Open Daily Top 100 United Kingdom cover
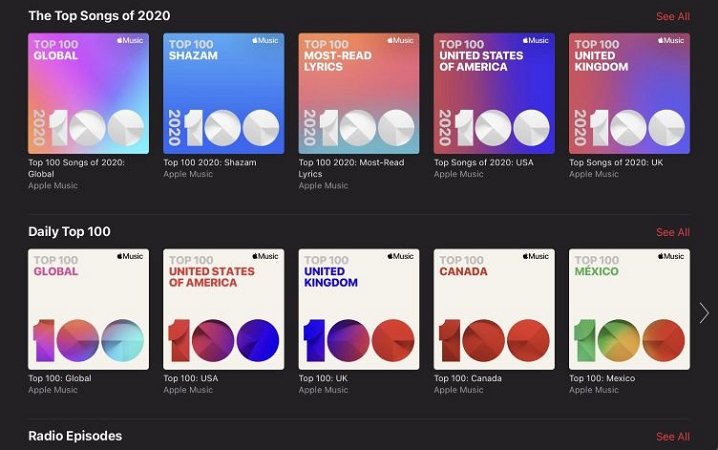Viewport: 718px width, 450px height. [359, 309]
